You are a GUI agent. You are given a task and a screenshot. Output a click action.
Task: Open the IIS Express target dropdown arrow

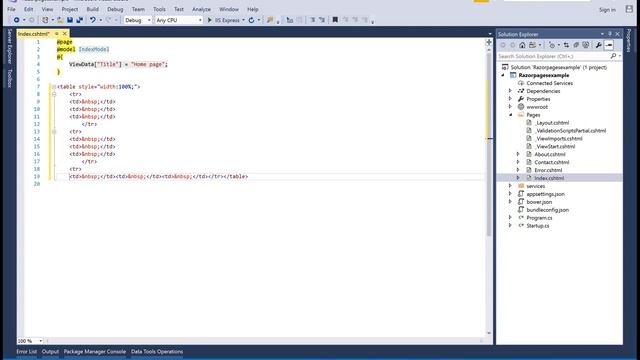coord(243,20)
